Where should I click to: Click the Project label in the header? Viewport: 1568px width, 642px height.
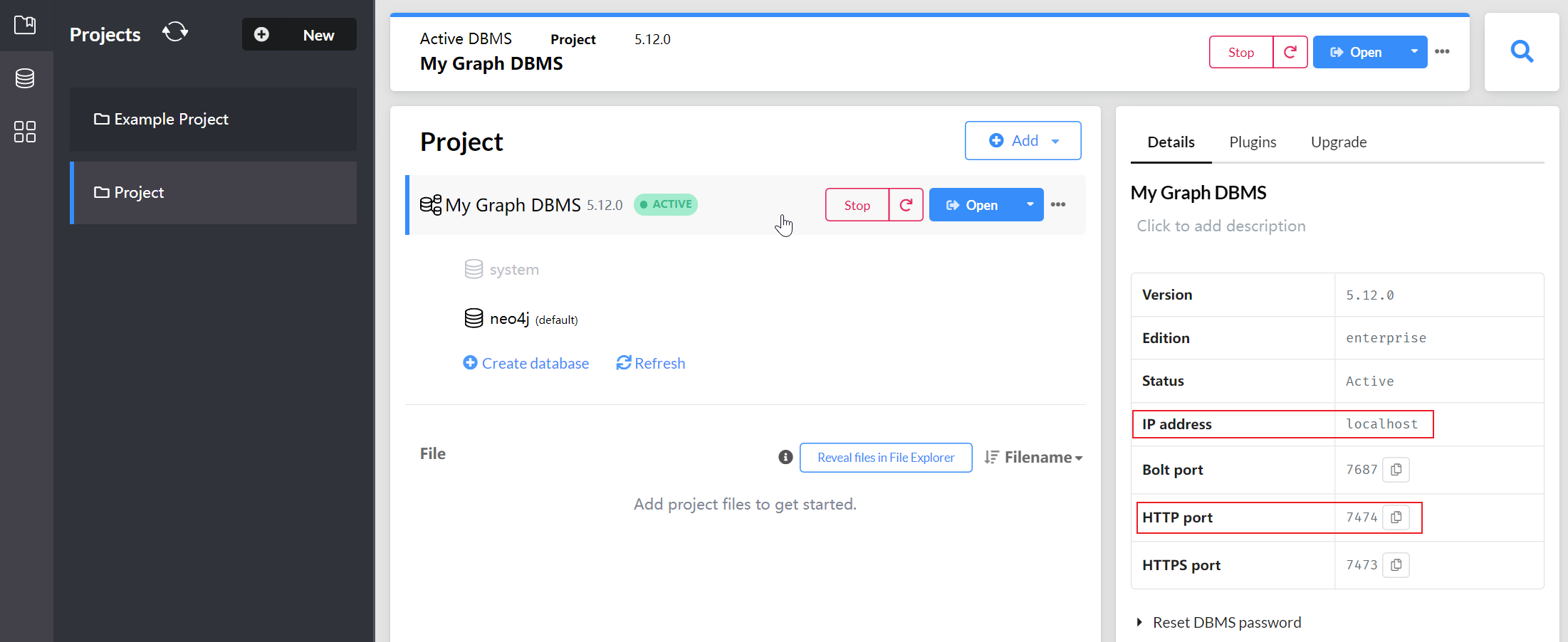573,39
